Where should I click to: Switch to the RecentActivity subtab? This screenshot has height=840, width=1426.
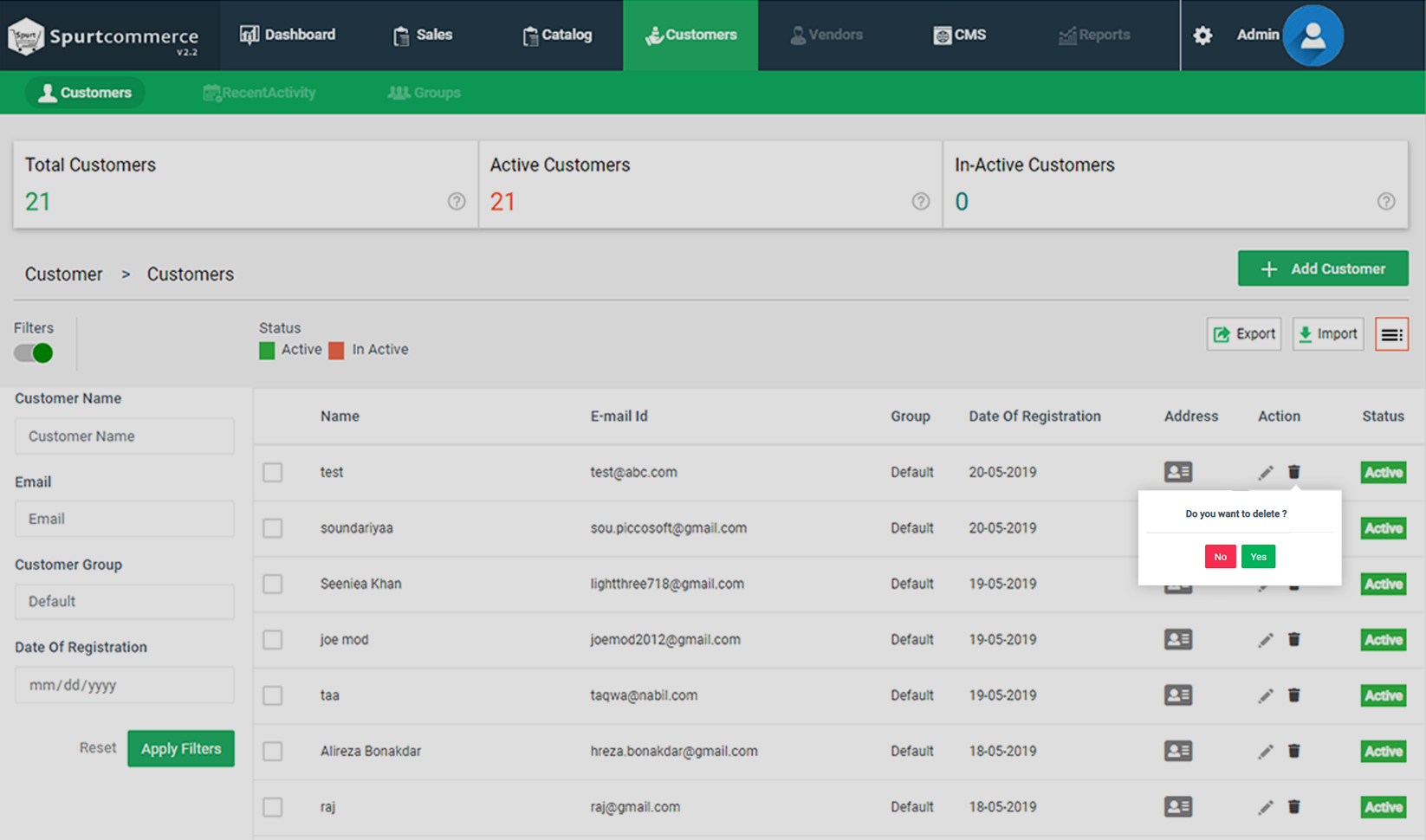coord(259,93)
